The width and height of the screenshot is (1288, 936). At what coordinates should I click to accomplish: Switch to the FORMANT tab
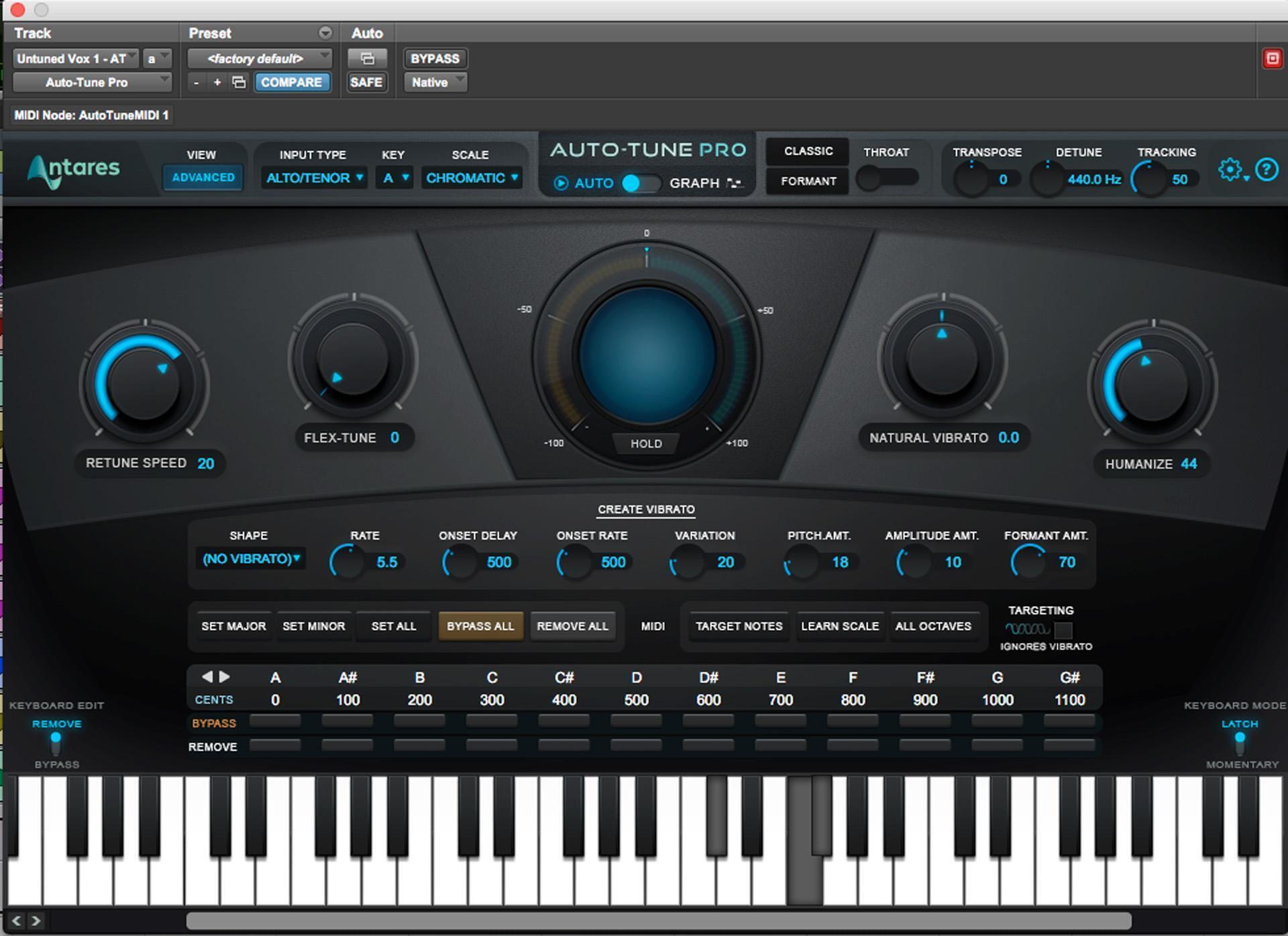tap(807, 180)
